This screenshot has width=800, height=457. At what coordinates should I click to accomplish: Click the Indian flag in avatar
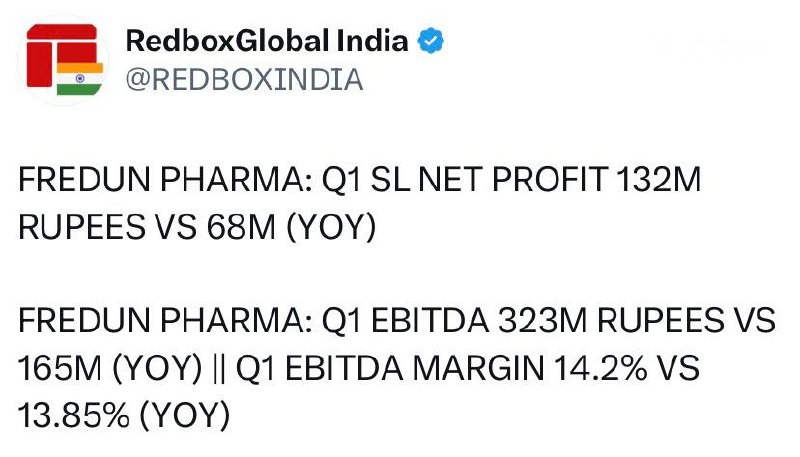click(x=80, y=79)
